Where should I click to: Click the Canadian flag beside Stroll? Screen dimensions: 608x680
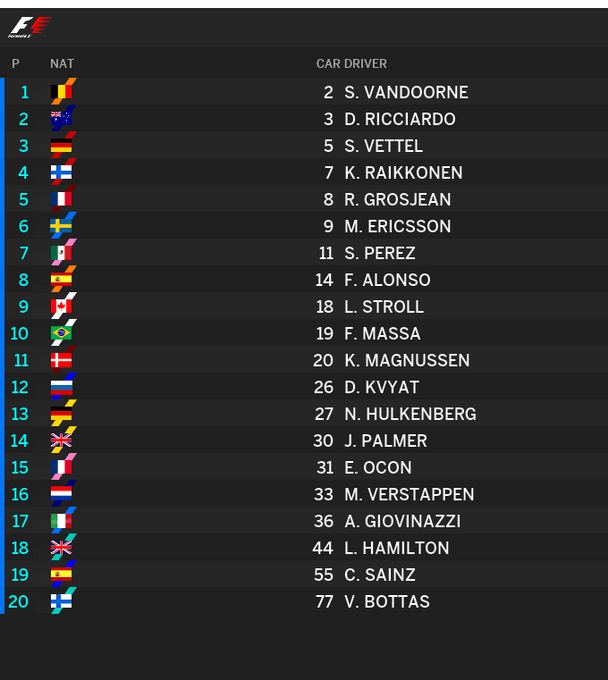click(x=61, y=307)
